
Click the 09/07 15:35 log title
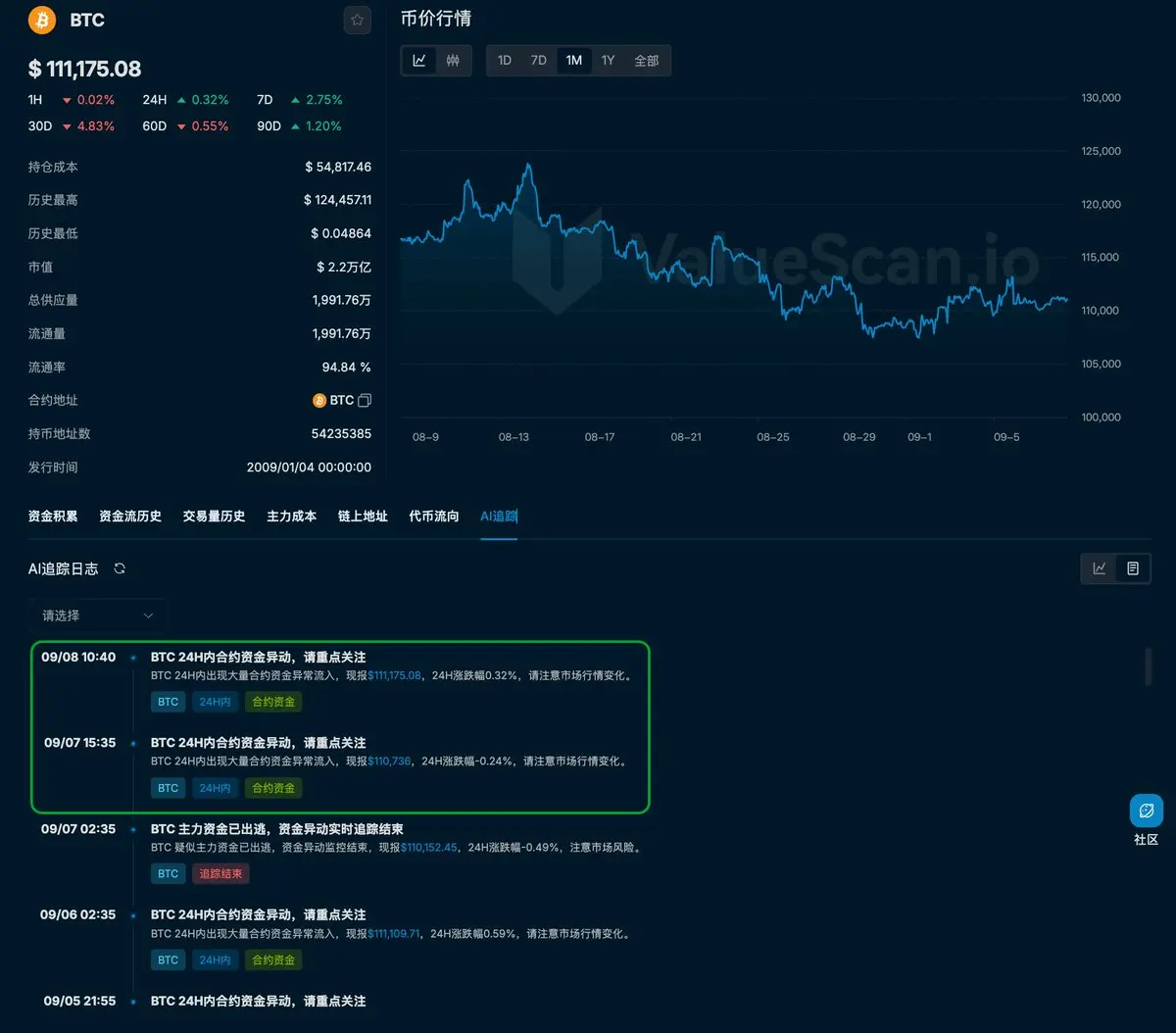[x=258, y=743]
